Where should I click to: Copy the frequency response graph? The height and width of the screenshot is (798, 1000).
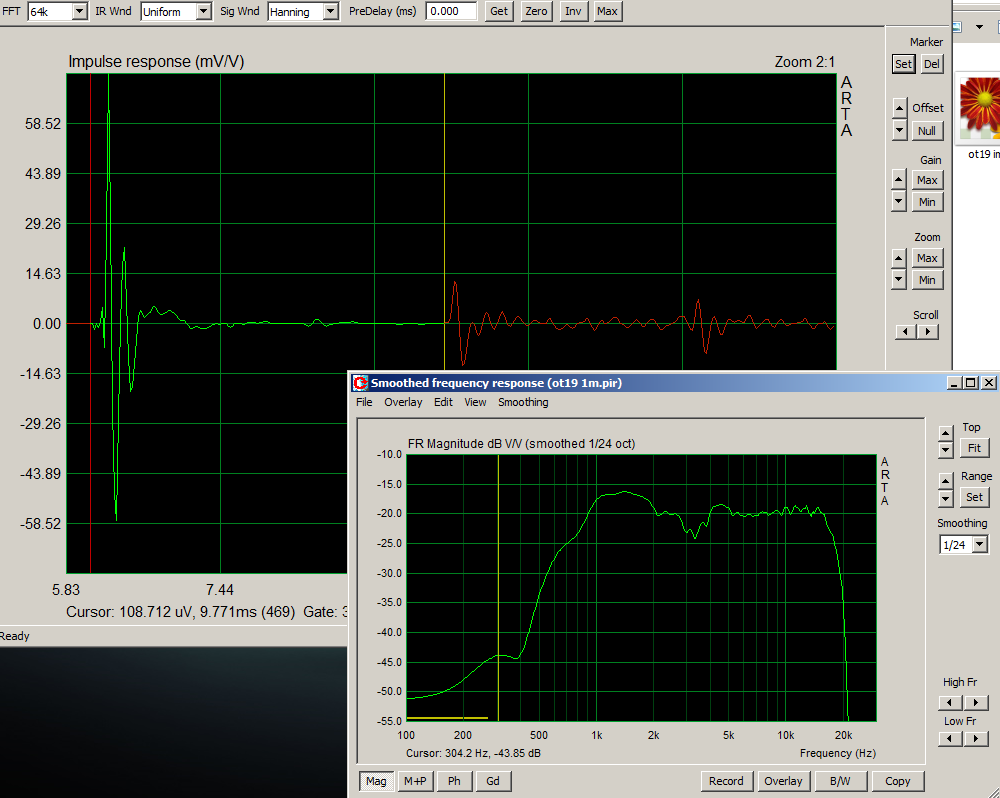897,781
